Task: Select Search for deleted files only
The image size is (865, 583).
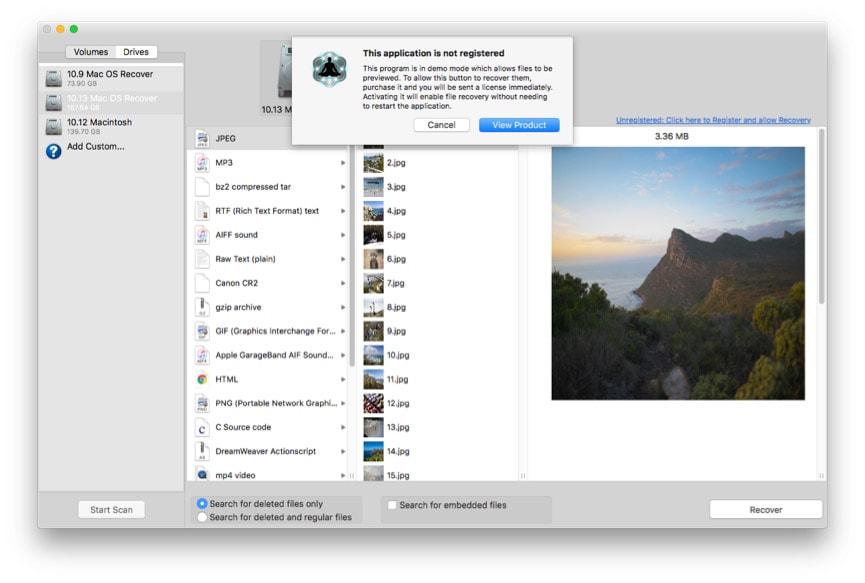Action: tap(203, 504)
